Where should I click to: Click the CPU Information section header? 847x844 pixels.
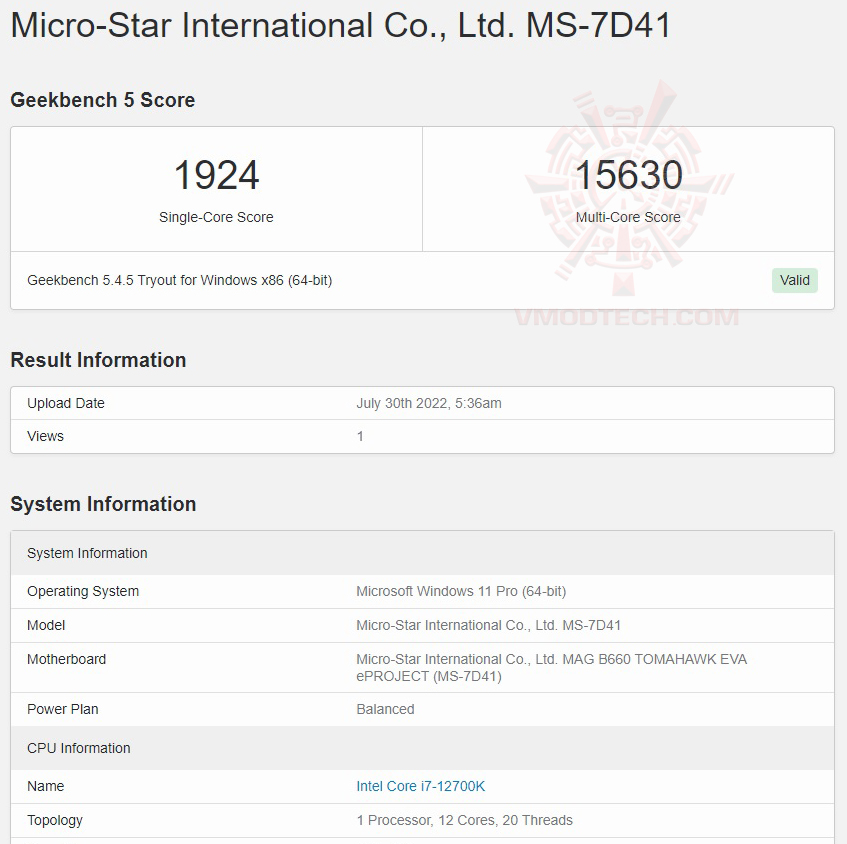click(422, 748)
